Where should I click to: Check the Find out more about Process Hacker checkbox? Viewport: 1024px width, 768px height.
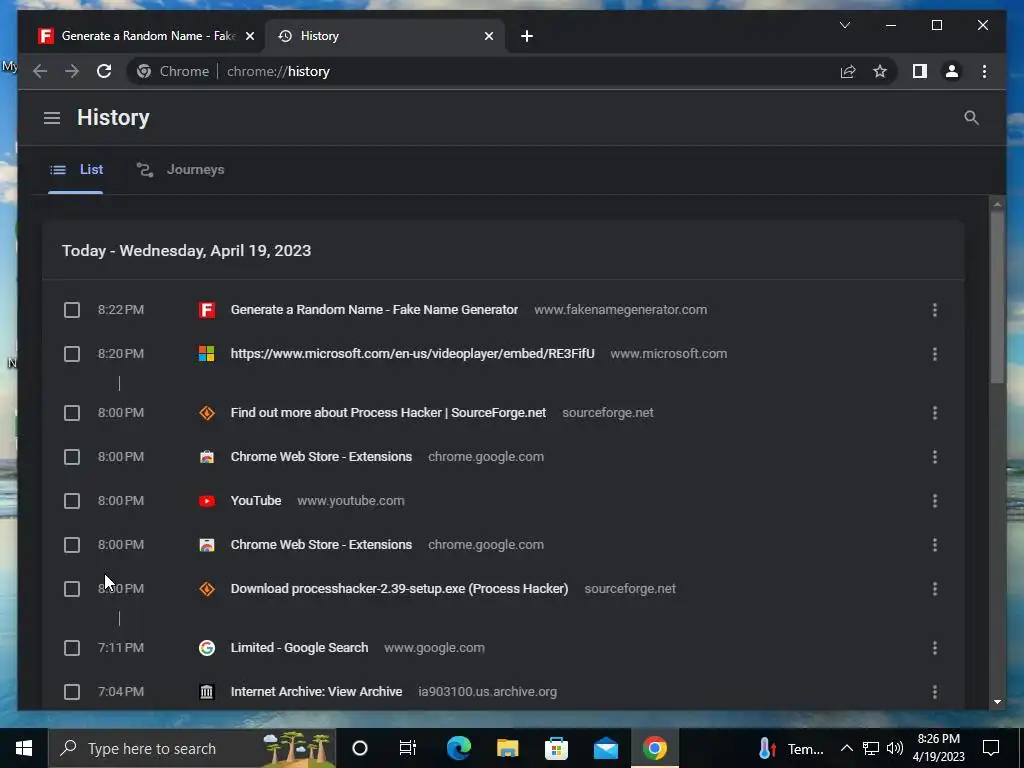coord(72,413)
